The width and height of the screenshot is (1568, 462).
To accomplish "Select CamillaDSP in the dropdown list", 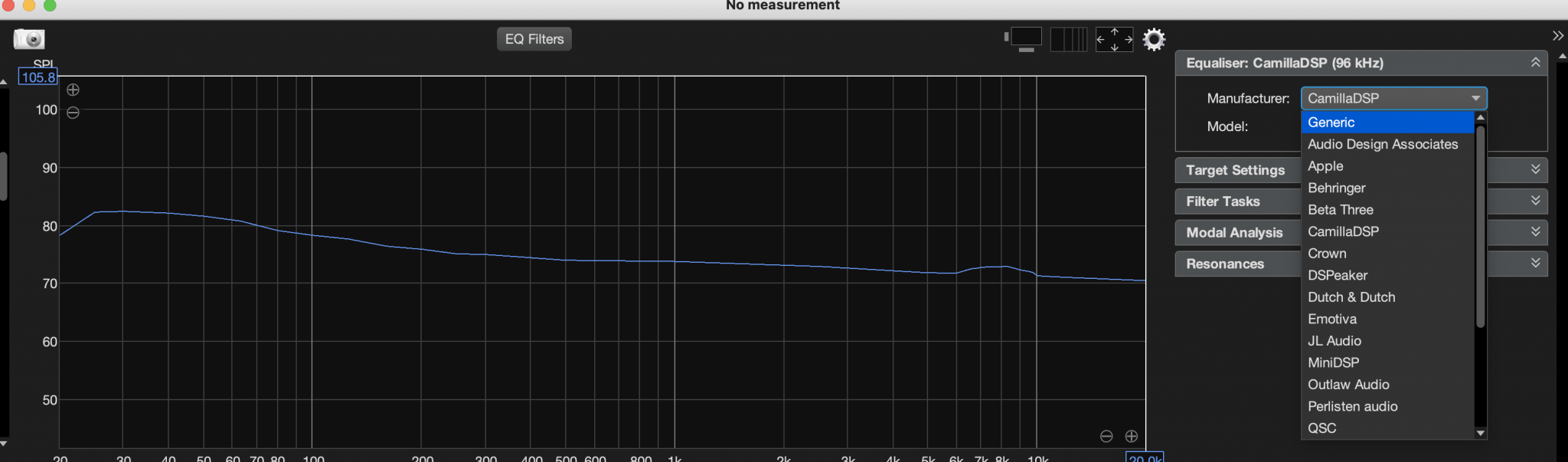I will pos(1387,231).
